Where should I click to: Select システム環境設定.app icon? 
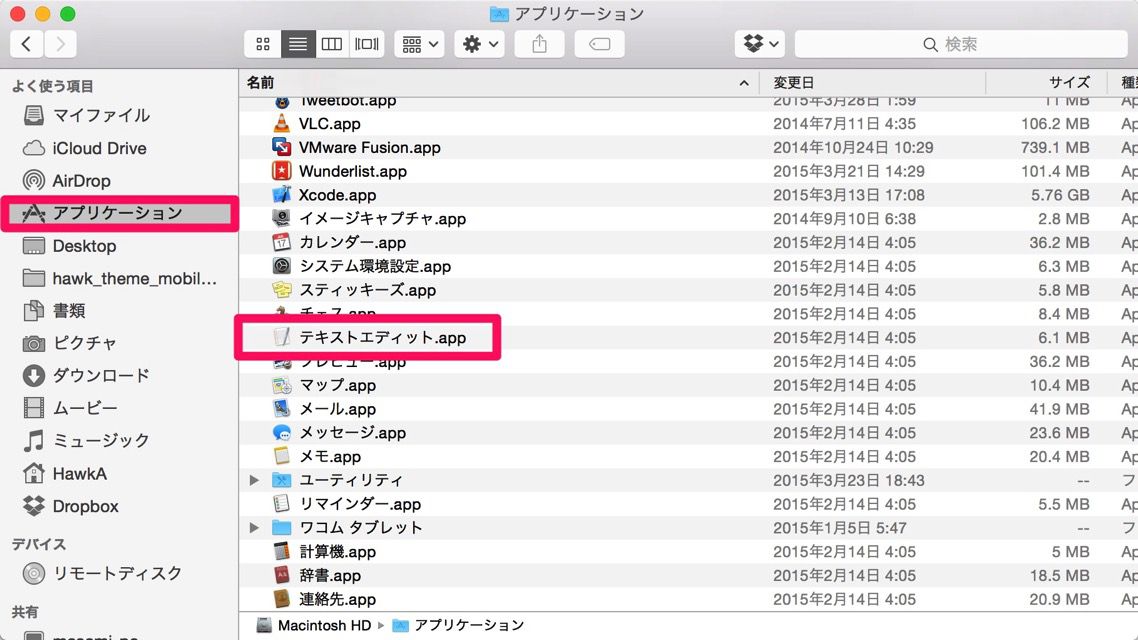(x=282, y=266)
